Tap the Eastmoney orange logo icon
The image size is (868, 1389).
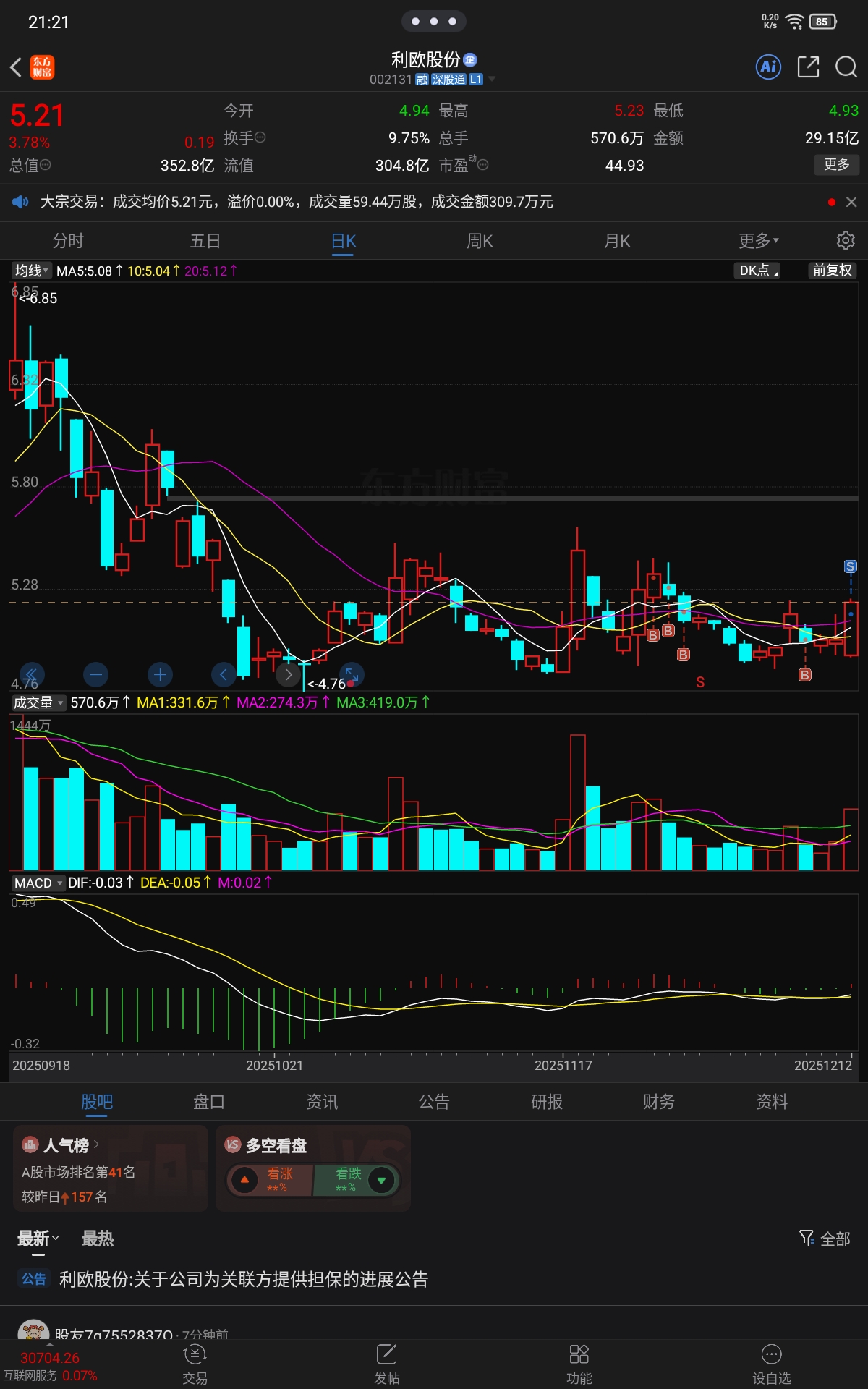coord(43,67)
